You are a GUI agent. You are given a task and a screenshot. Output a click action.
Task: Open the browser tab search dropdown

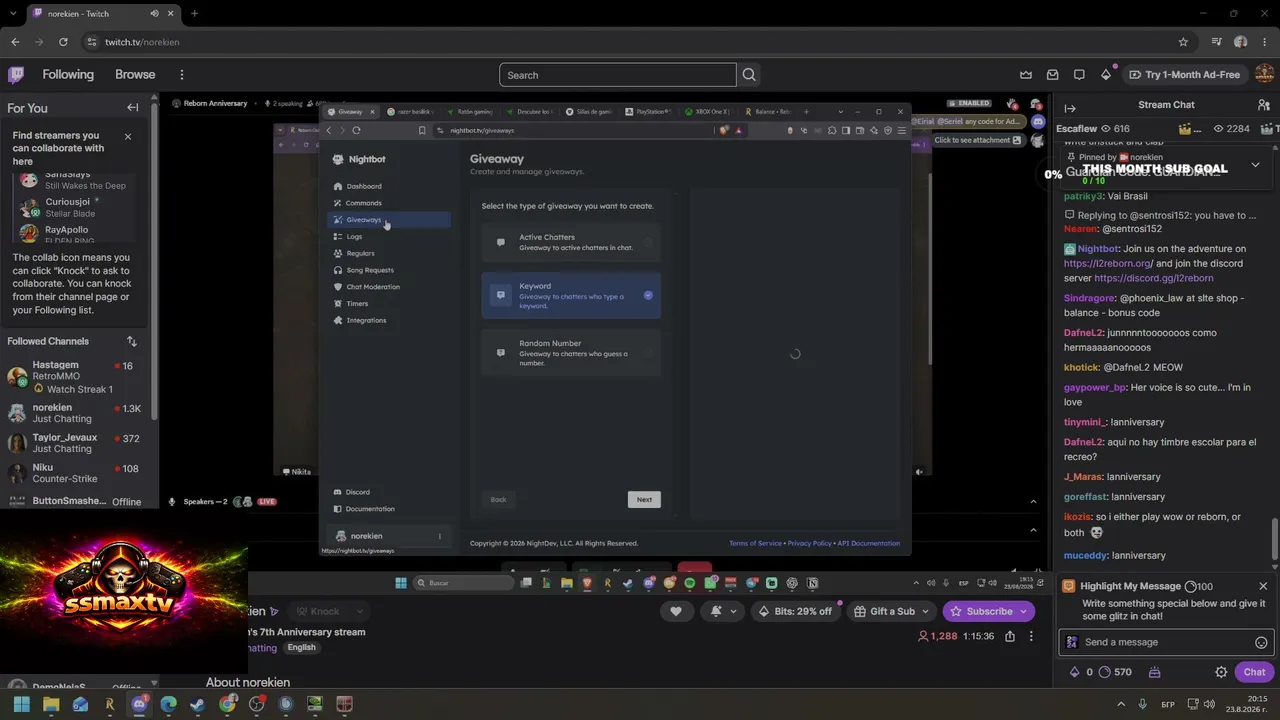pyautogui.click(x=12, y=13)
